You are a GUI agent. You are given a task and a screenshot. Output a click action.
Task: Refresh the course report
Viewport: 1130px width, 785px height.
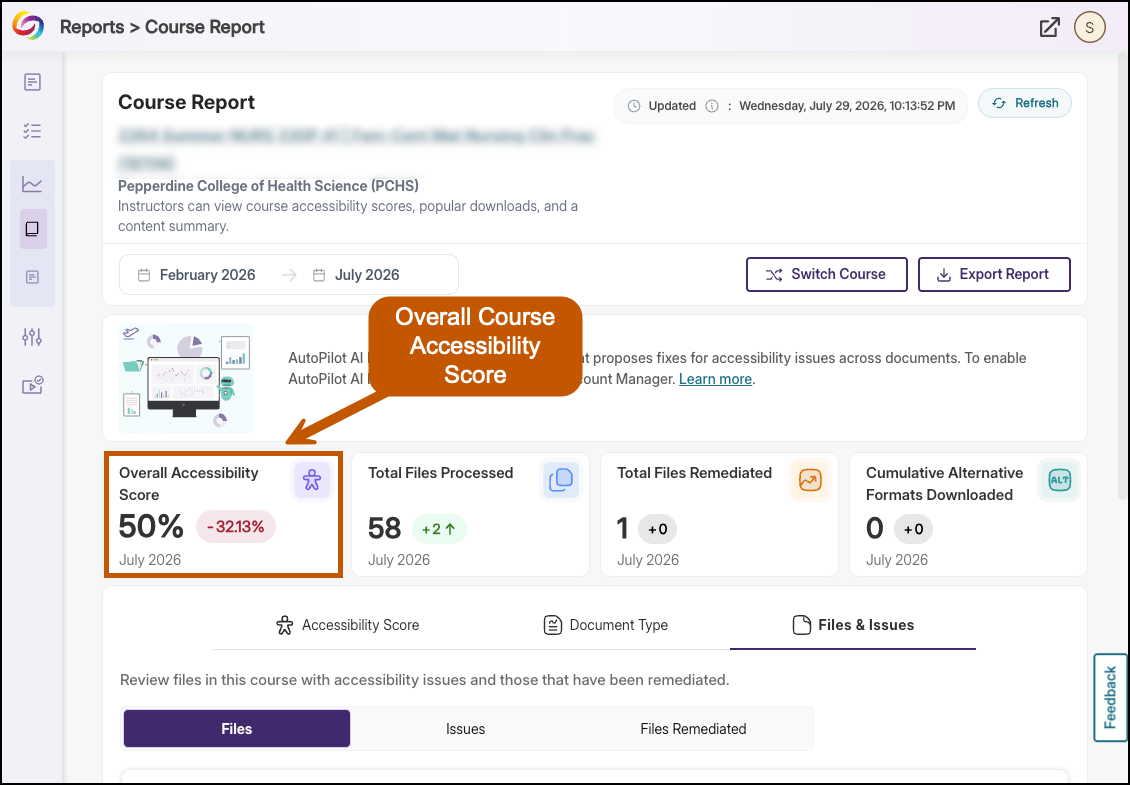pos(1025,103)
